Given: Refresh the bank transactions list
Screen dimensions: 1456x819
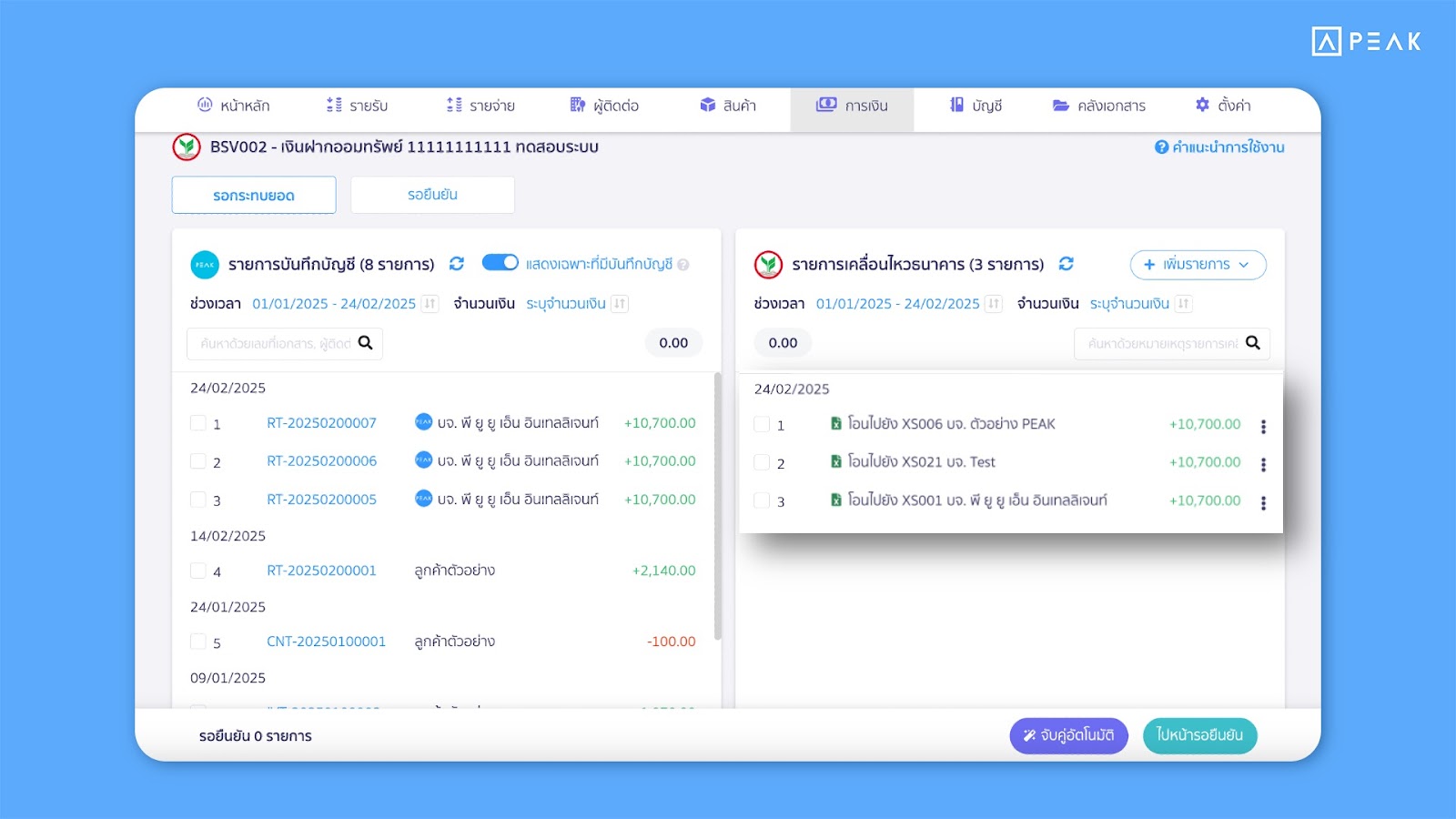Looking at the screenshot, I should (x=1066, y=264).
